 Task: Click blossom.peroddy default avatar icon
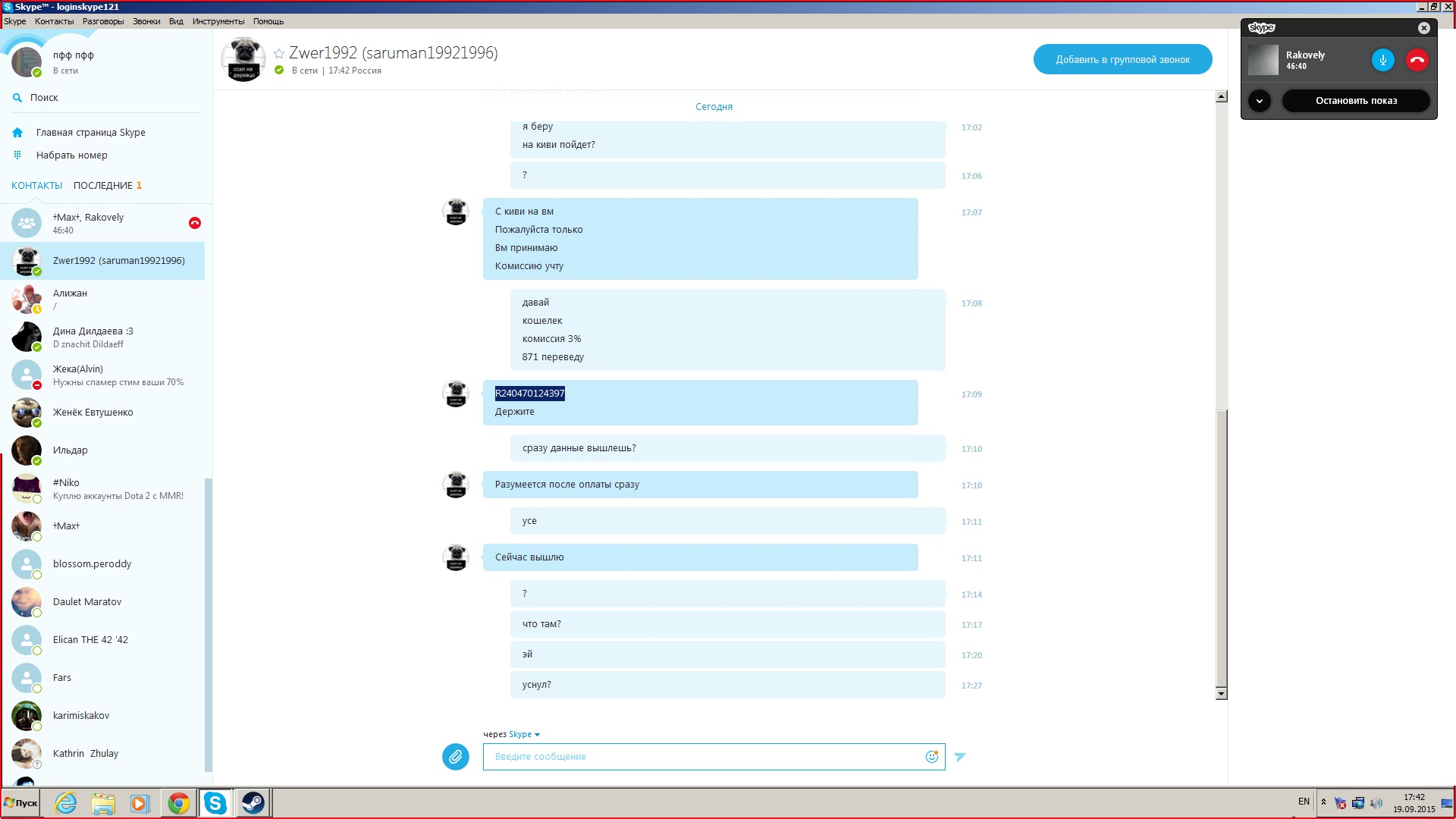coord(27,564)
